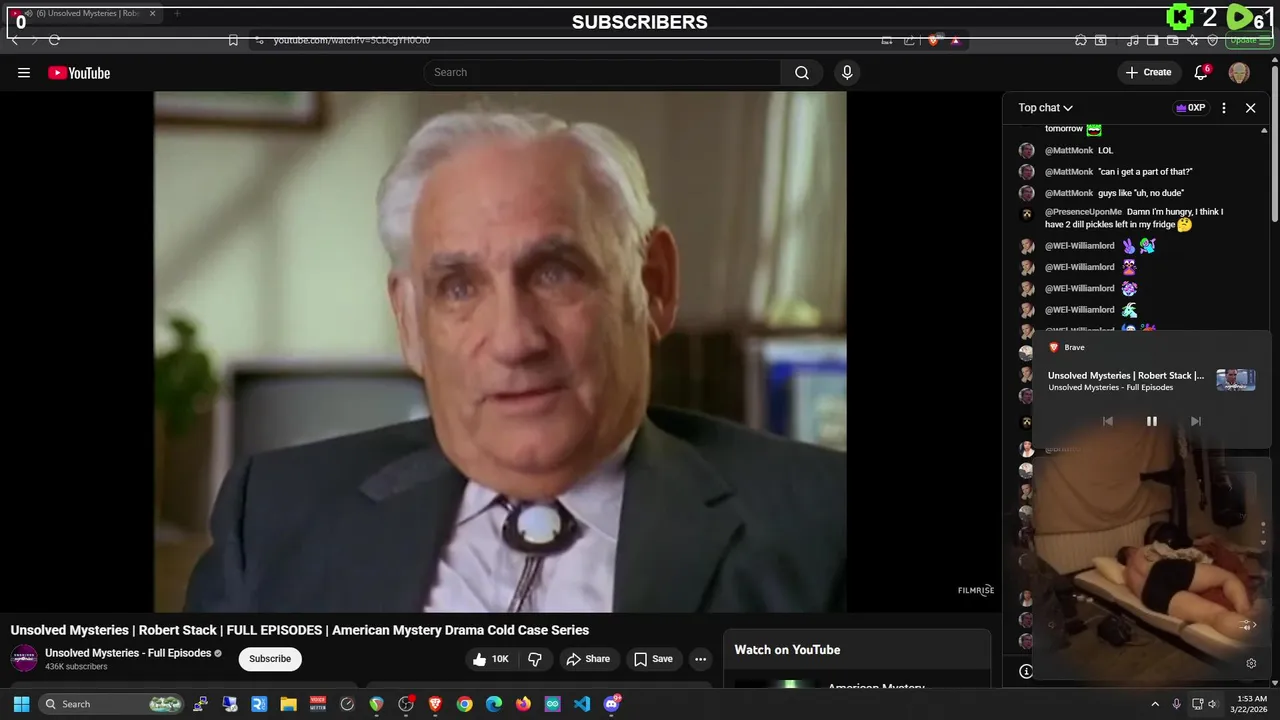1280x720 pixels.
Task: Like the Unsolved Mysteries video
Action: 491,659
